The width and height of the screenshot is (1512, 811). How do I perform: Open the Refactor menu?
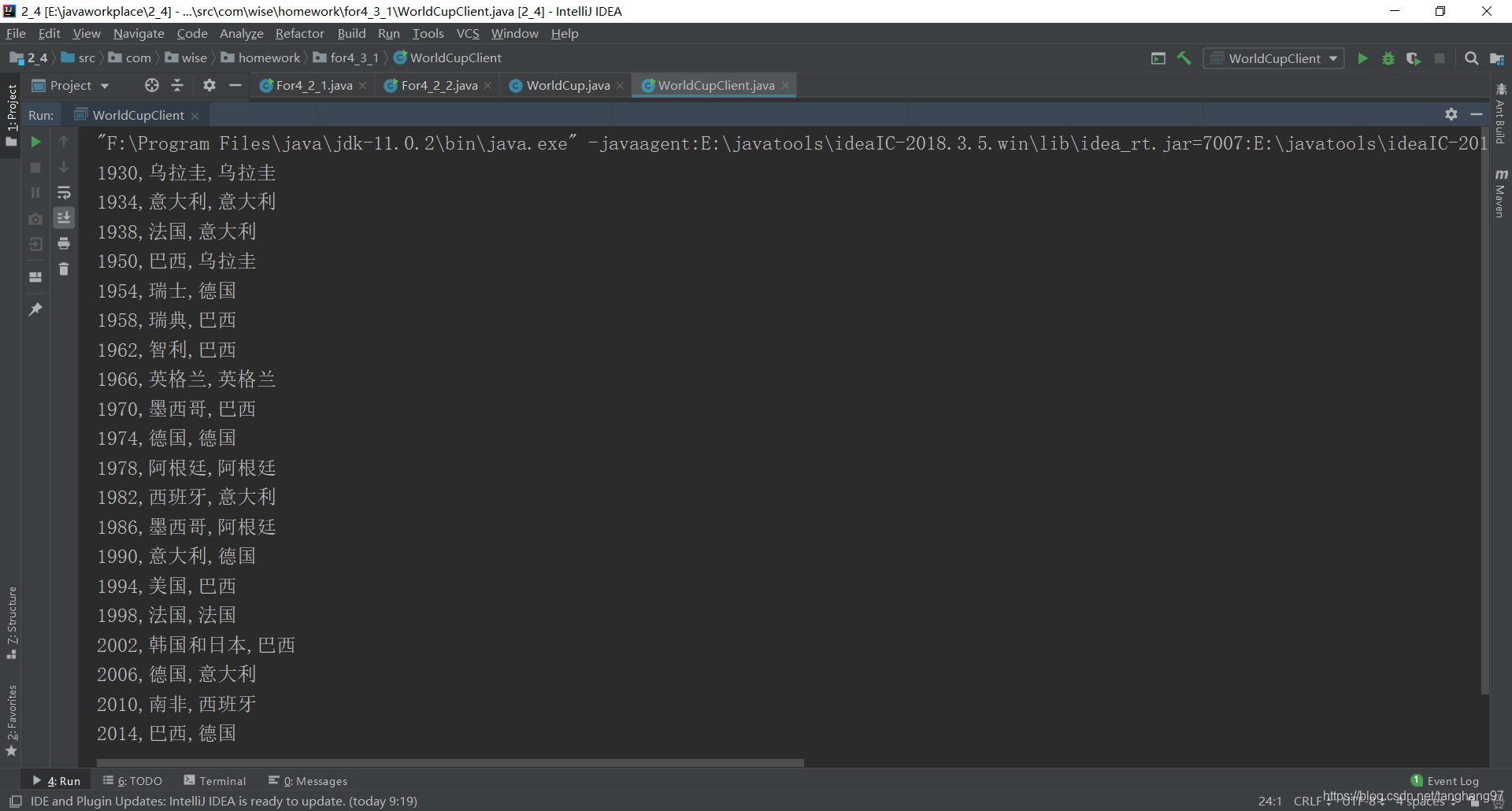pos(299,33)
